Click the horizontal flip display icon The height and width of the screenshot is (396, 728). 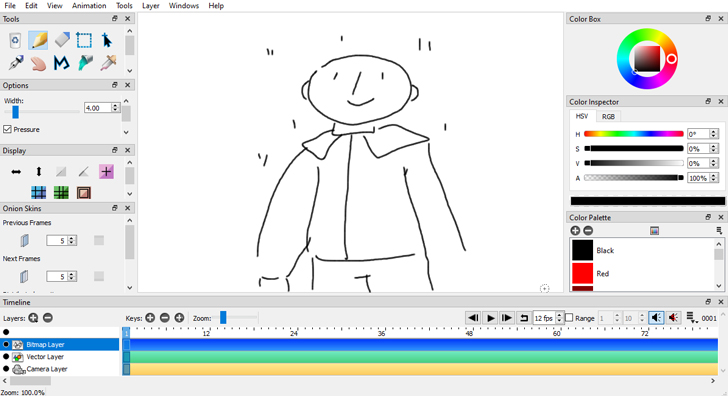[x=16, y=172]
